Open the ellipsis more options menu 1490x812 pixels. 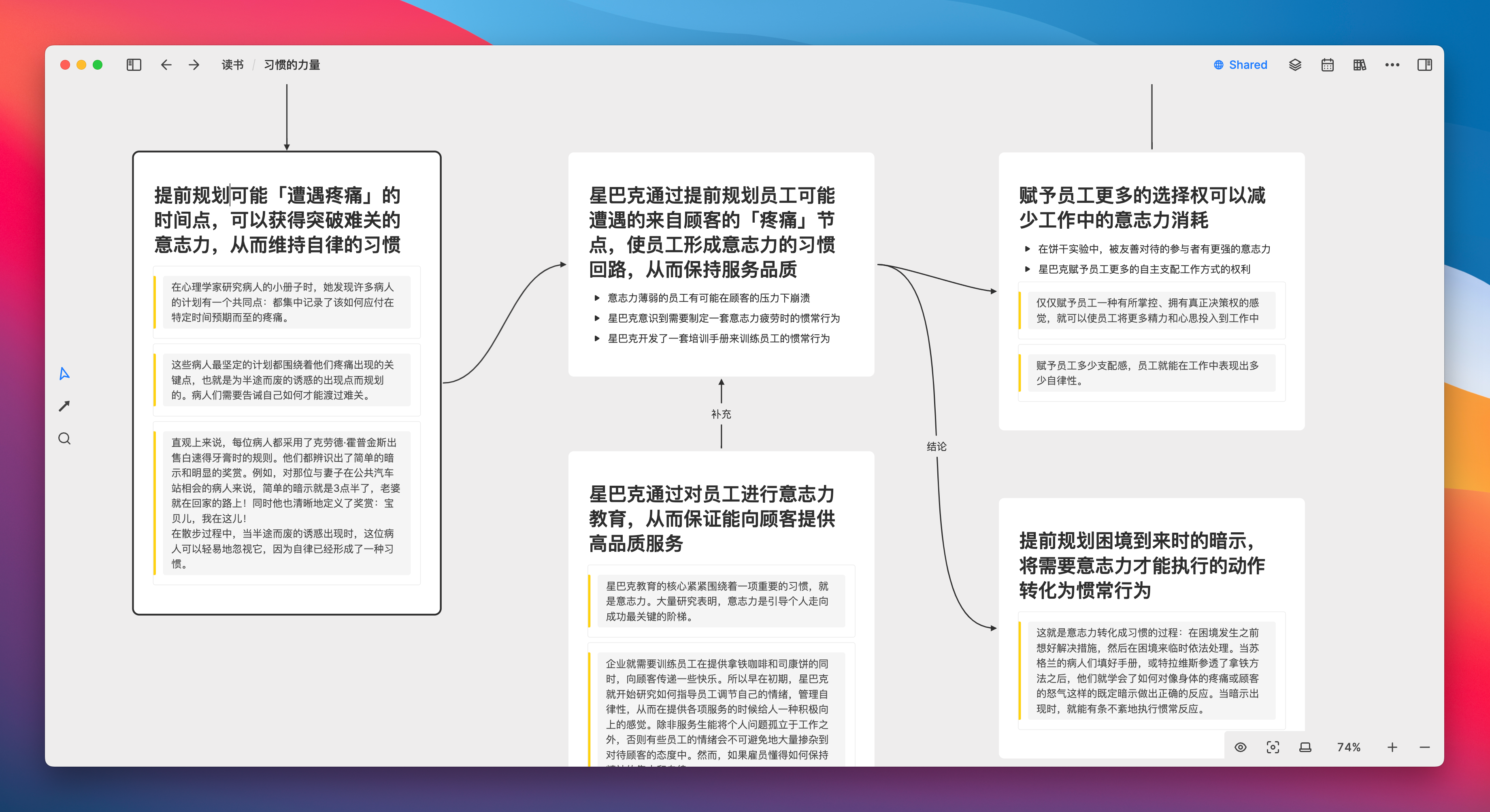(1392, 65)
